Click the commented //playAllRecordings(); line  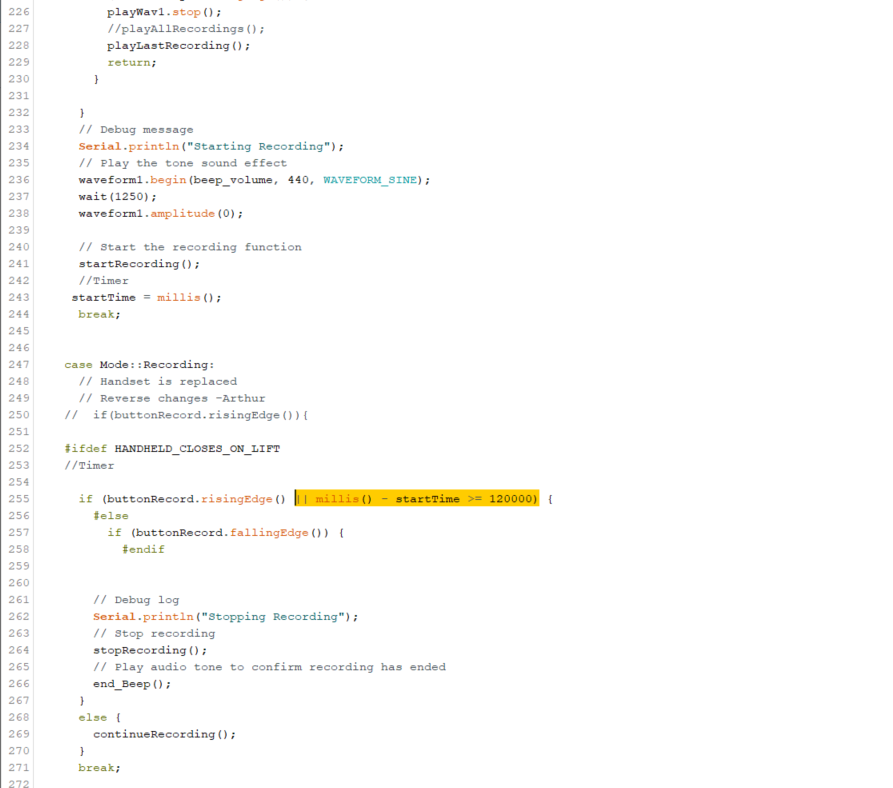(x=186, y=29)
